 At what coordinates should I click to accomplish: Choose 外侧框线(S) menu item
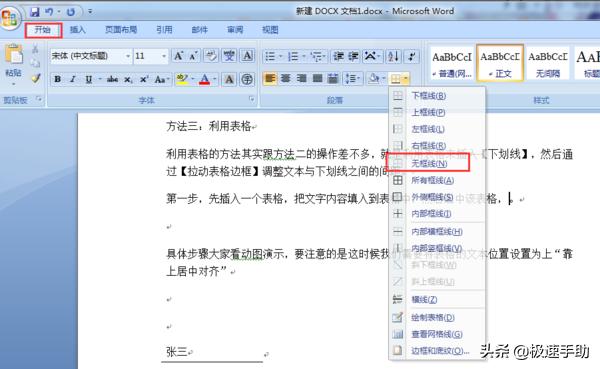[x=437, y=198]
